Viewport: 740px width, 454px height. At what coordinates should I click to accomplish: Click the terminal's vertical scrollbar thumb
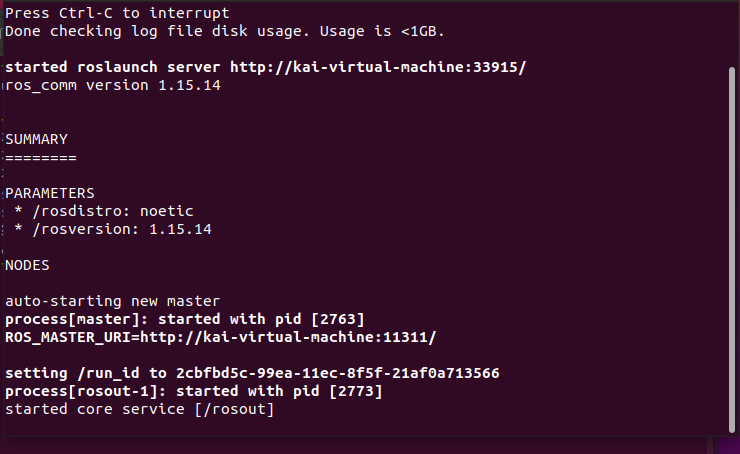(732, 250)
